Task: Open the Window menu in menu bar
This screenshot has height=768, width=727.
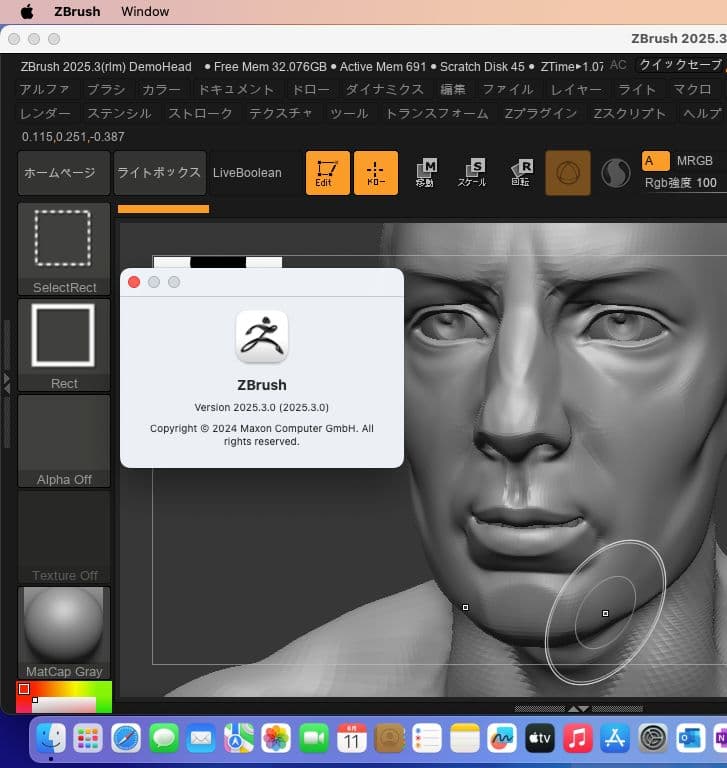Action: click(x=145, y=12)
